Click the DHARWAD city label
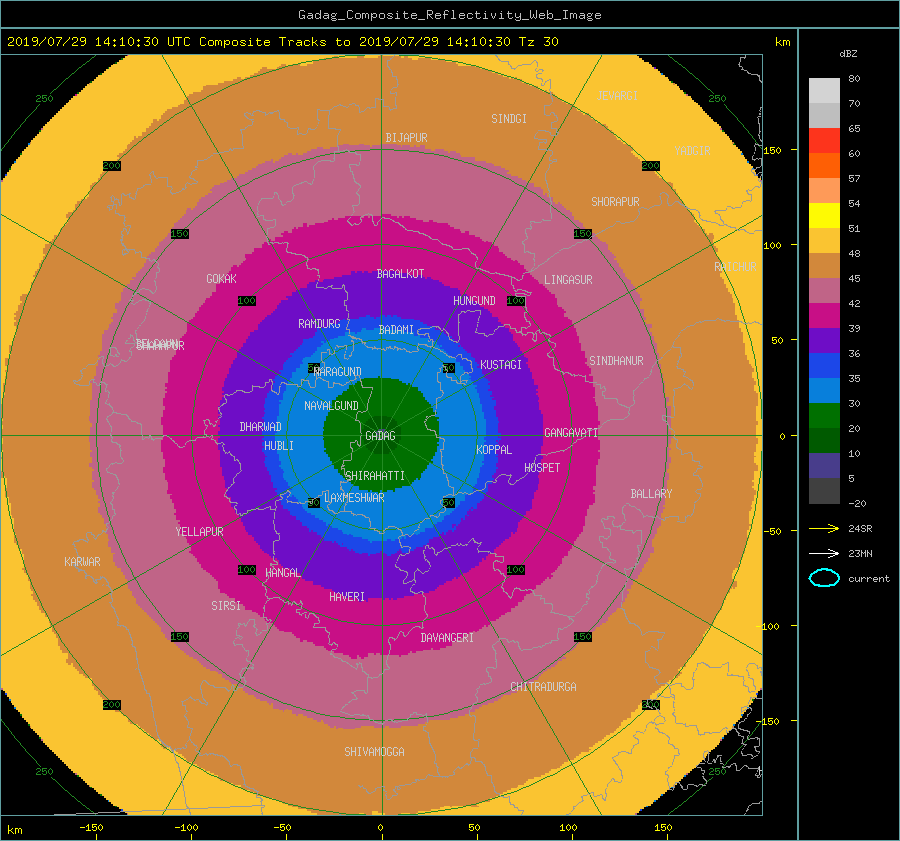Image resolution: width=900 pixels, height=841 pixels. click(260, 427)
